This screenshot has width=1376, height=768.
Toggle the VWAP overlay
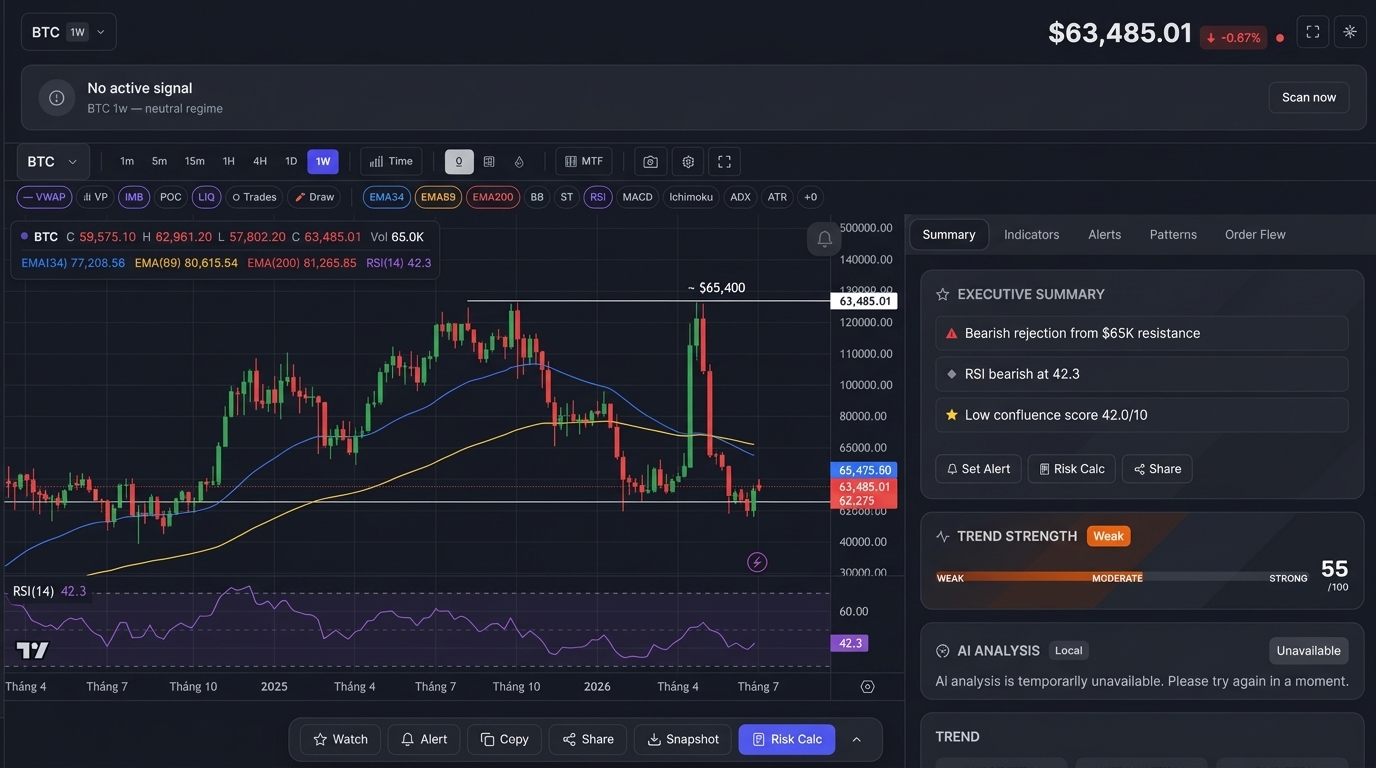click(44, 197)
